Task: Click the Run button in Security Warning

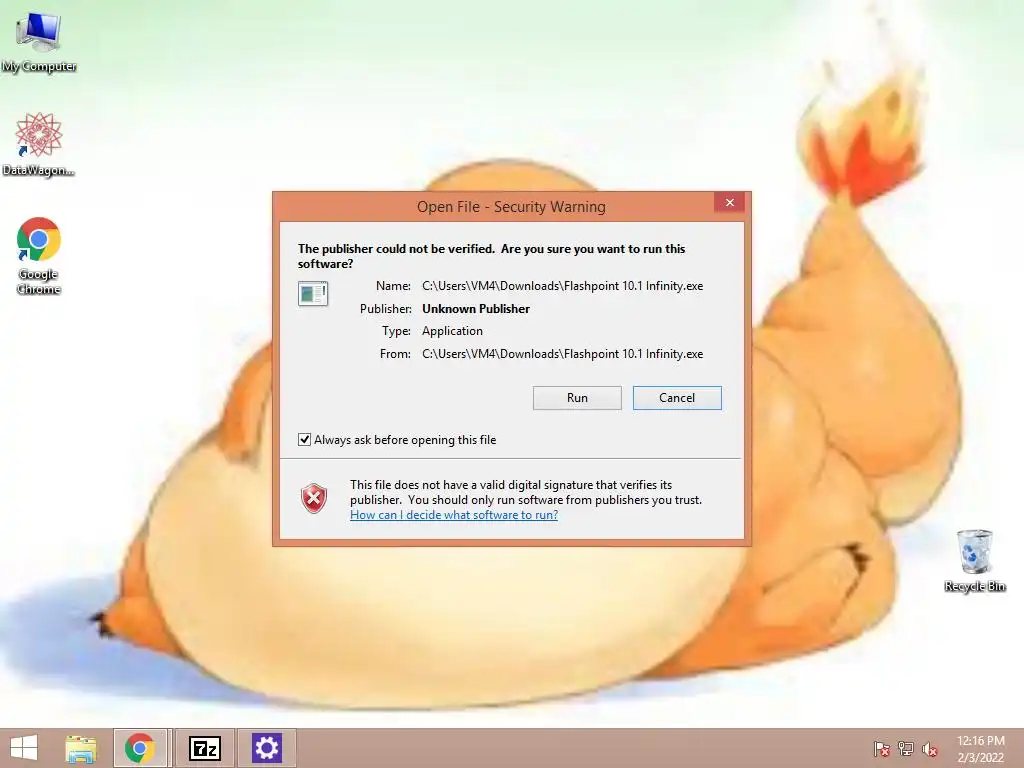Action: 577,398
